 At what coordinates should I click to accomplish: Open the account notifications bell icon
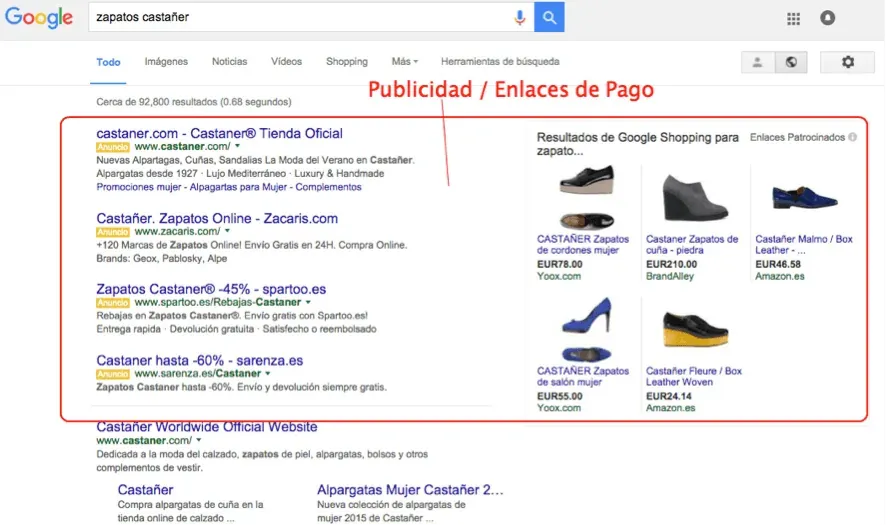(x=827, y=18)
